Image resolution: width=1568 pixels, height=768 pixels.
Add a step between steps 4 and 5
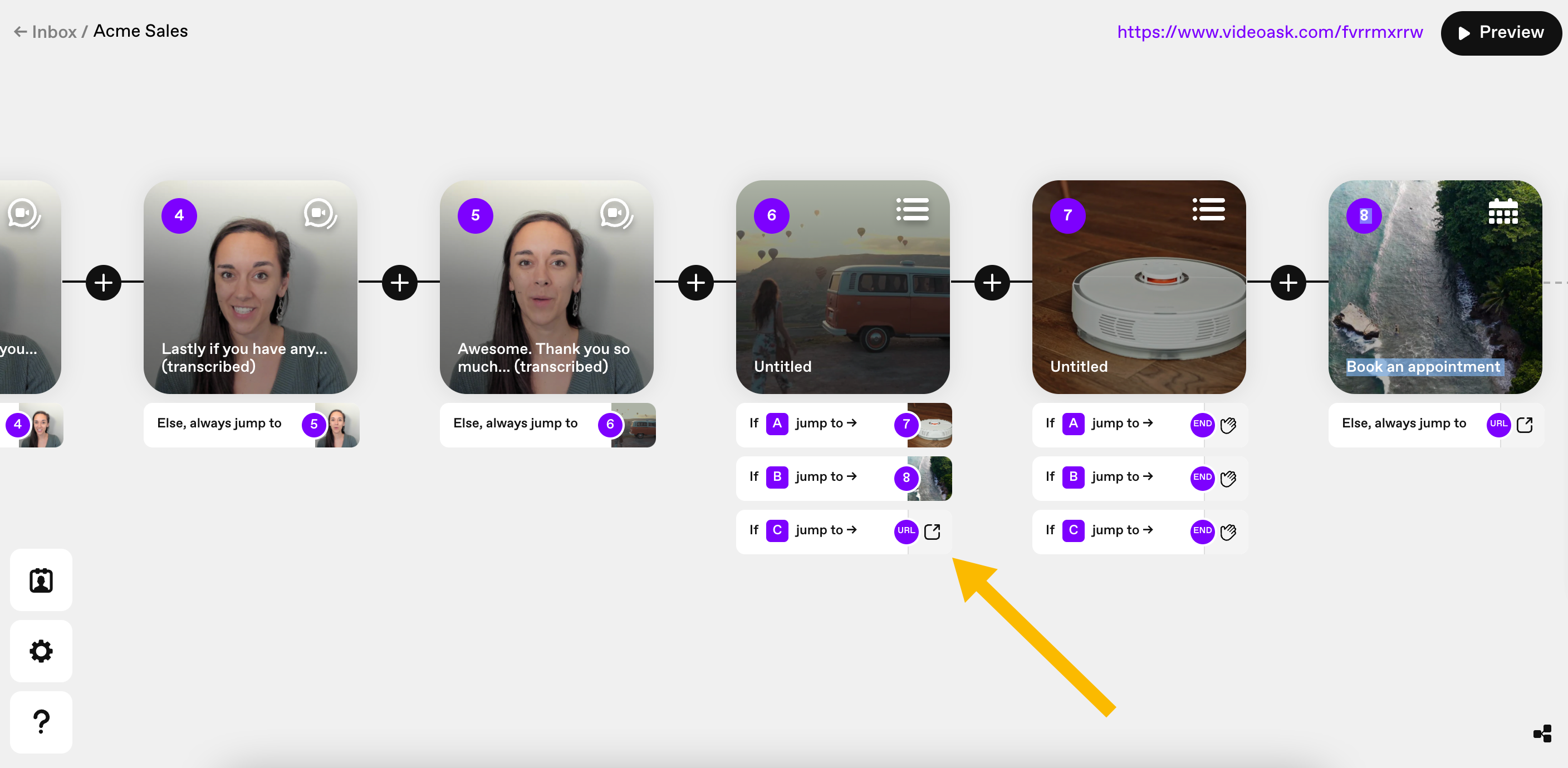(400, 282)
